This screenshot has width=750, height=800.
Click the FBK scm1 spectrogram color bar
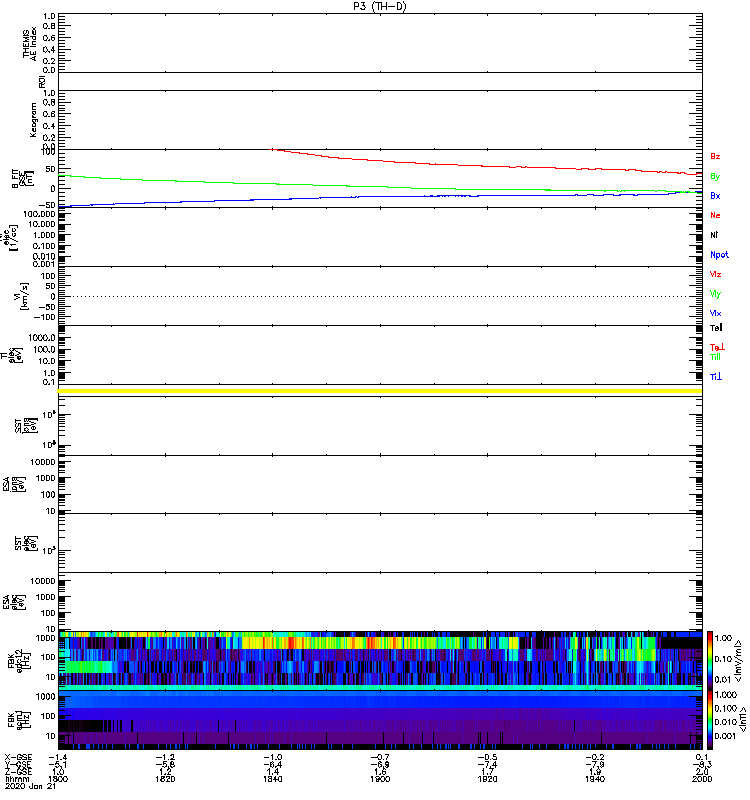coord(710,720)
